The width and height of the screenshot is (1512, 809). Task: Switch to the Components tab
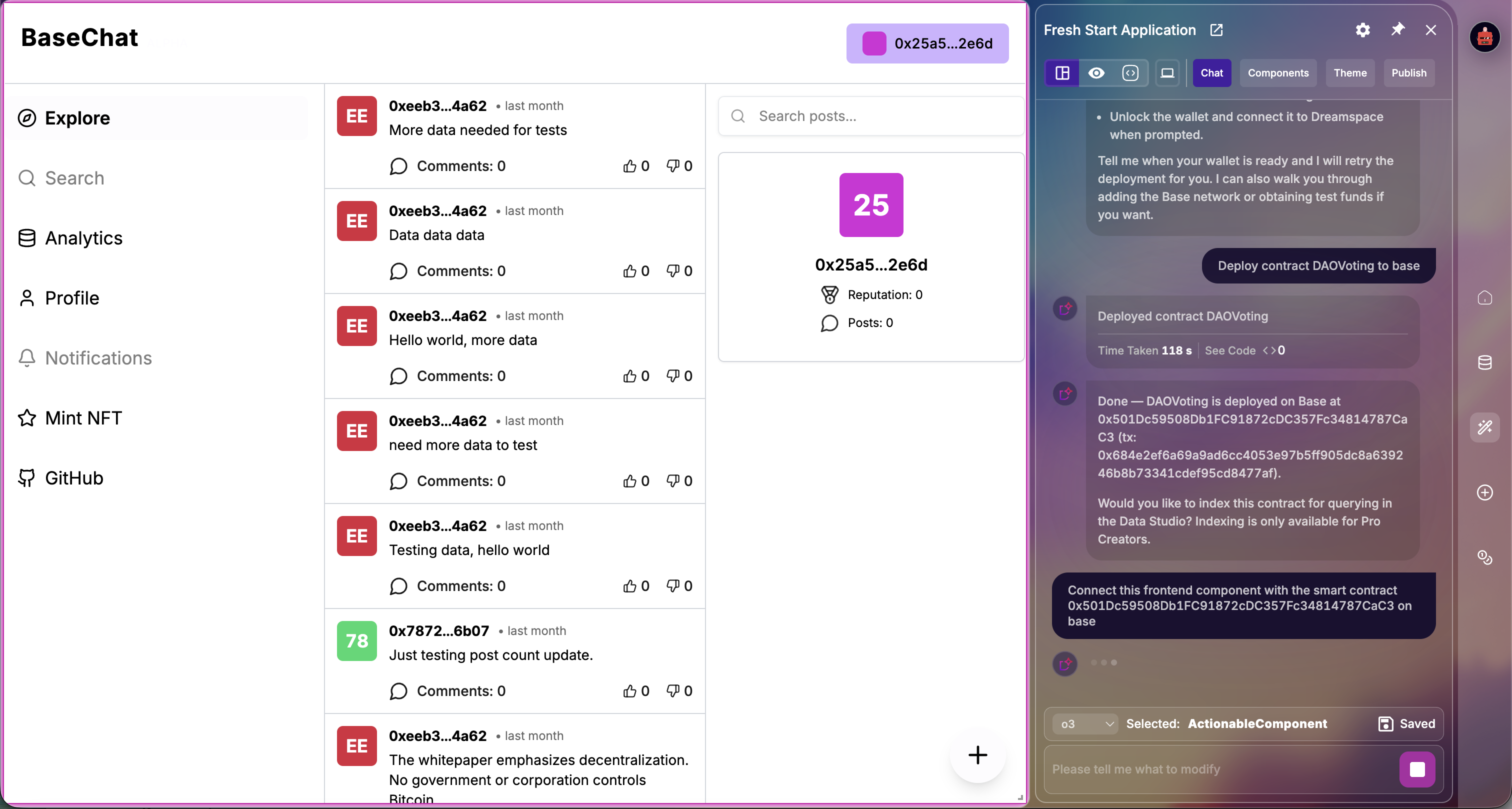[1278, 73]
